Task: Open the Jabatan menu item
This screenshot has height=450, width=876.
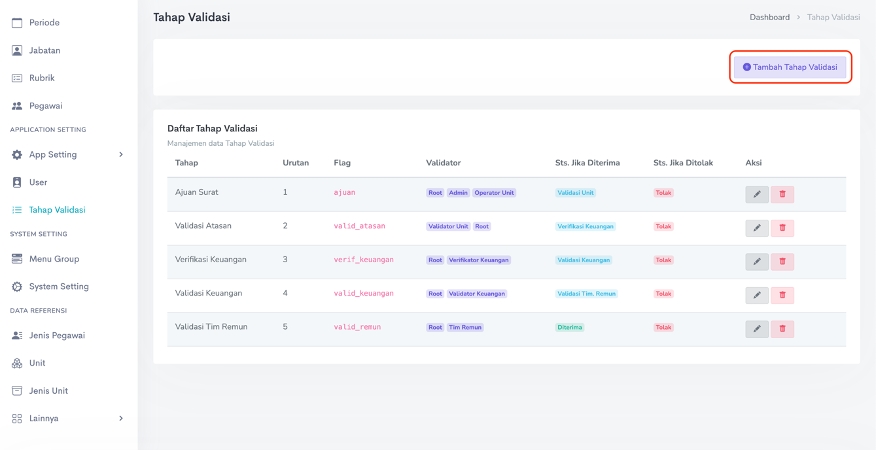Action: pyautogui.click(x=44, y=50)
